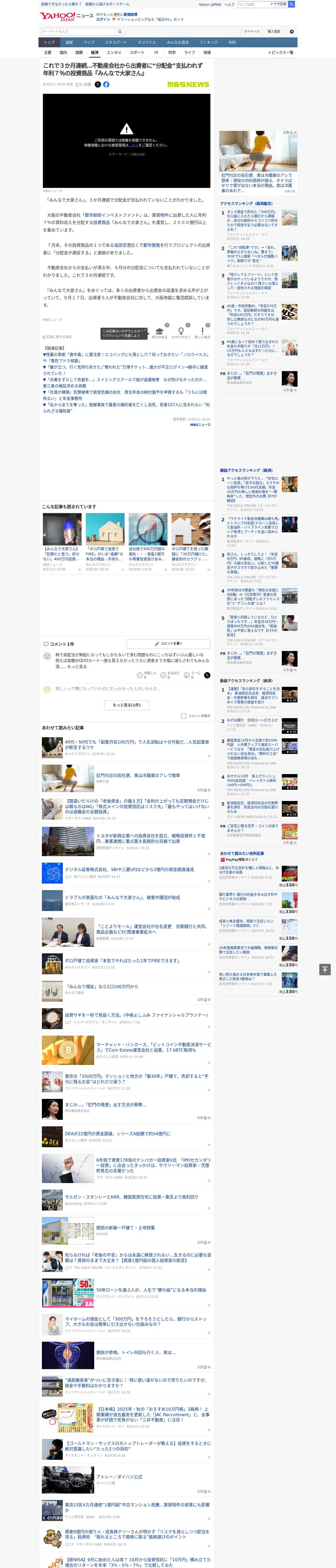Open the デジタル証券株式会社 SBI article
The image size is (336, 1568).
pyautogui.click(x=127, y=873)
